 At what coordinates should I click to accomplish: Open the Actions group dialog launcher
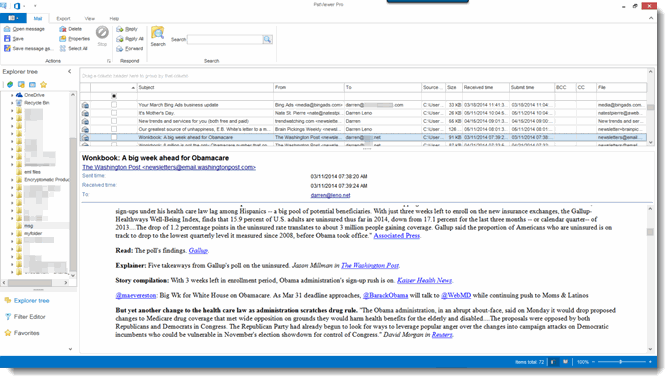(108, 61)
